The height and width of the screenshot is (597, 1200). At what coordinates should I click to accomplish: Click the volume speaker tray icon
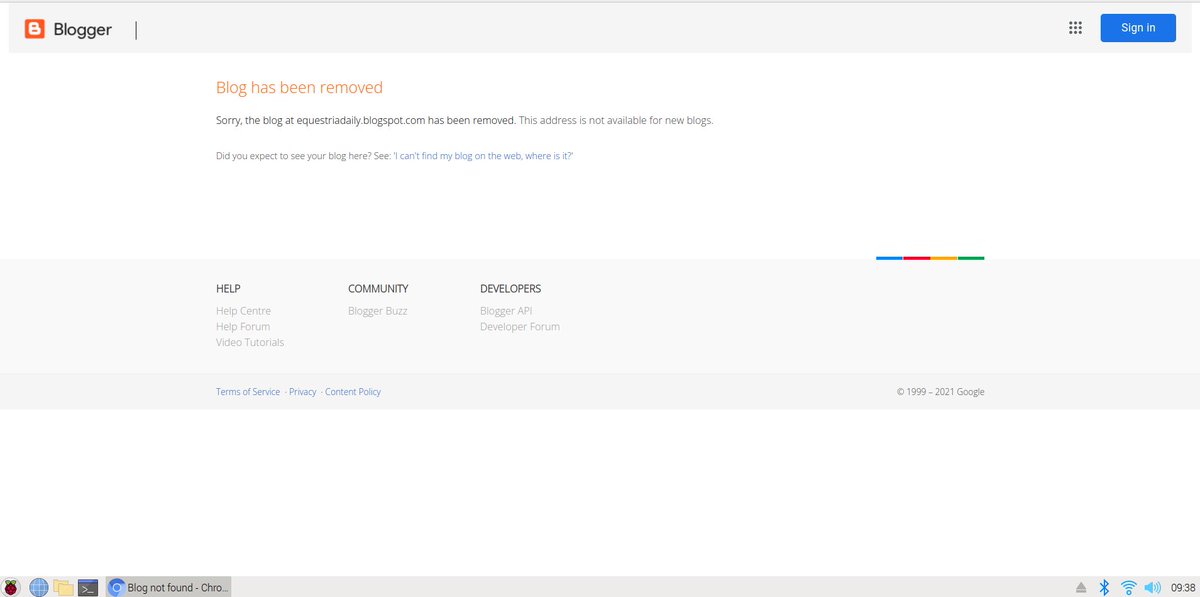tap(1153, 588)
